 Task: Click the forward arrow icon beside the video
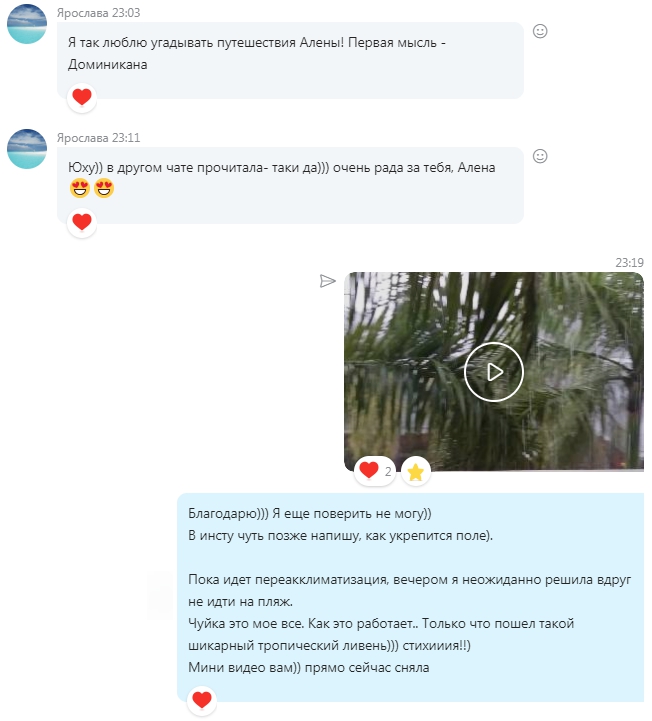tap(327, 281)
